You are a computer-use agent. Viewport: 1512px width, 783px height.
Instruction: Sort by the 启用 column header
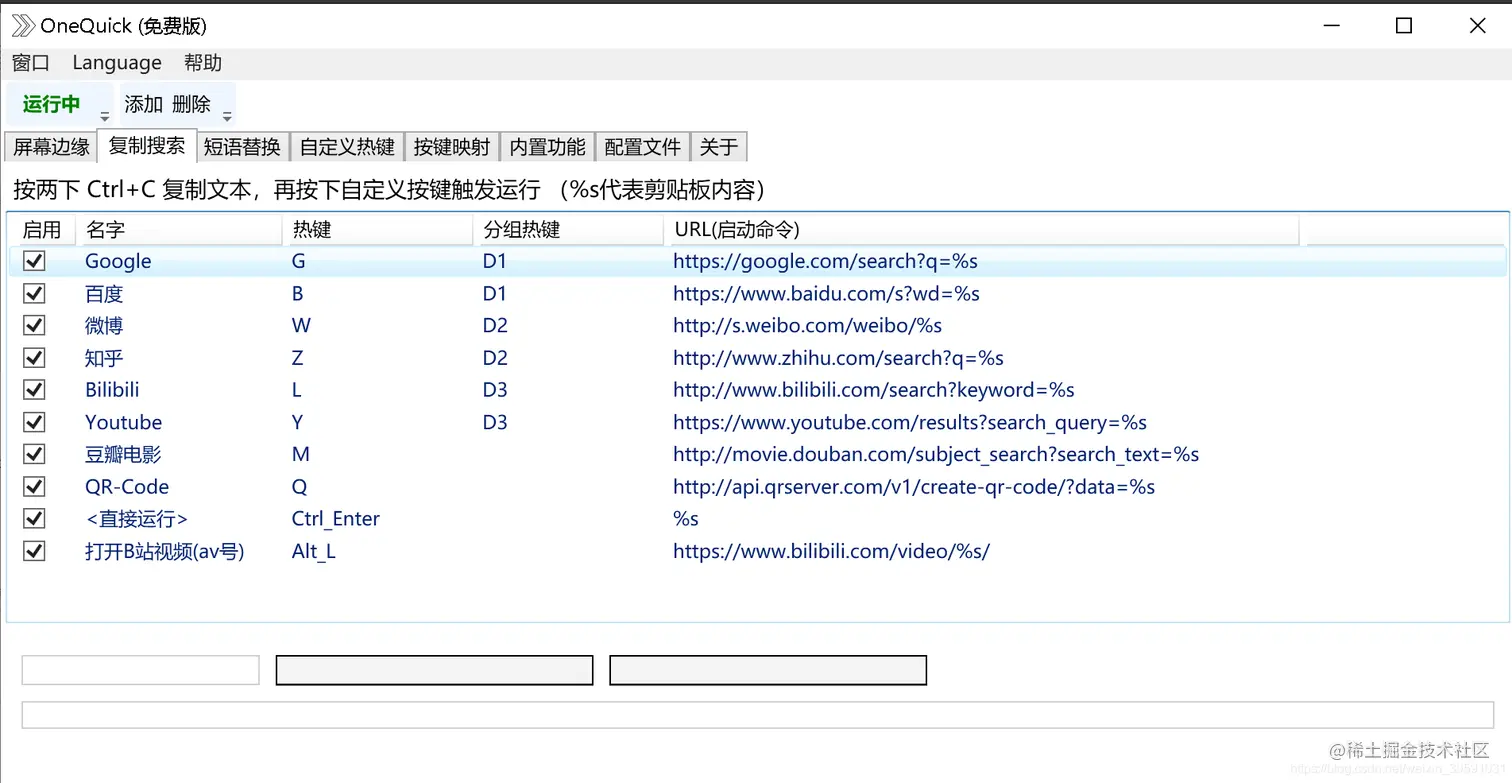tap(42, 230)
